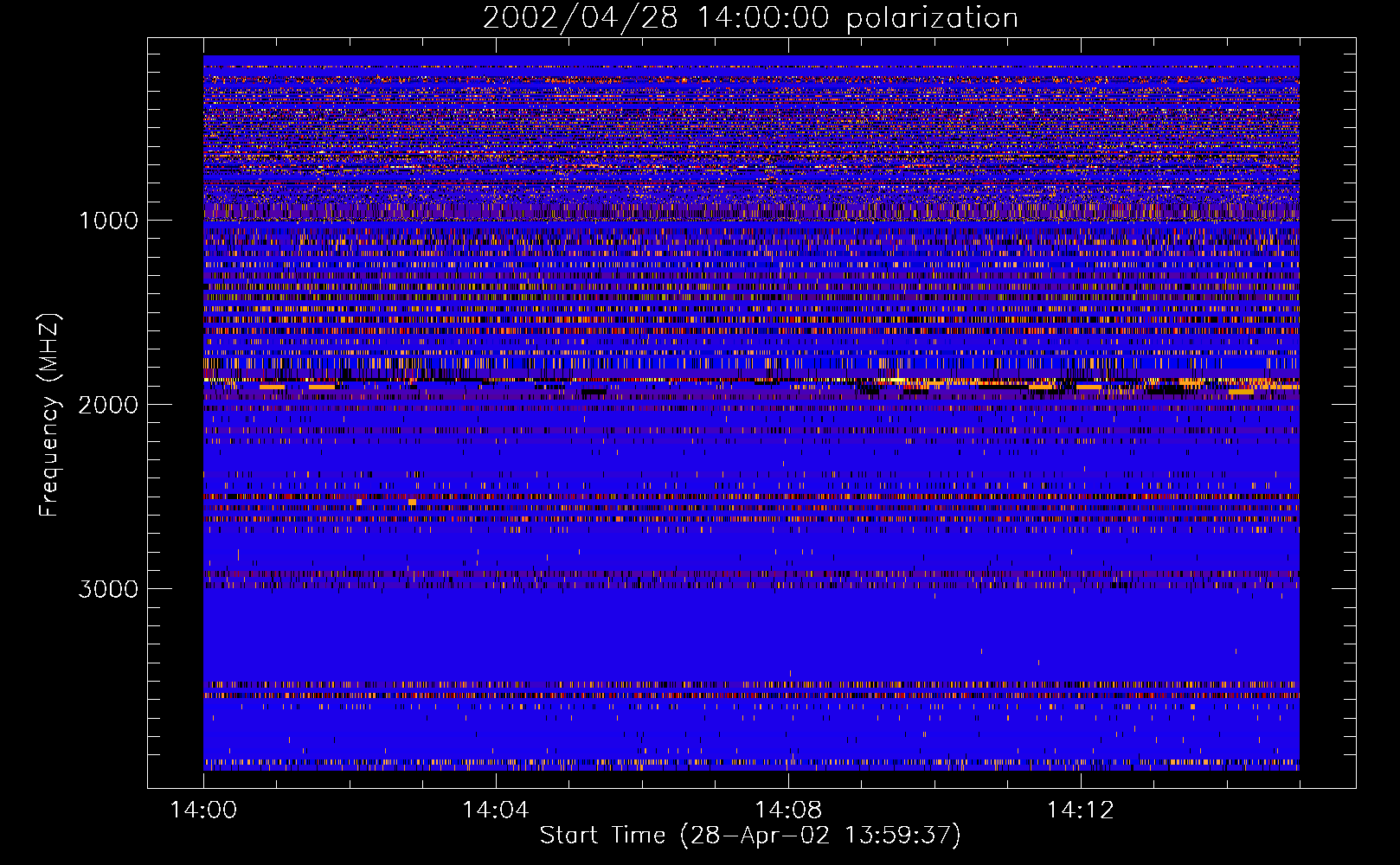This screenshot has height=865, width=1400.
Task: Click the 14:12 time axis label
Action: (1080, 811)
